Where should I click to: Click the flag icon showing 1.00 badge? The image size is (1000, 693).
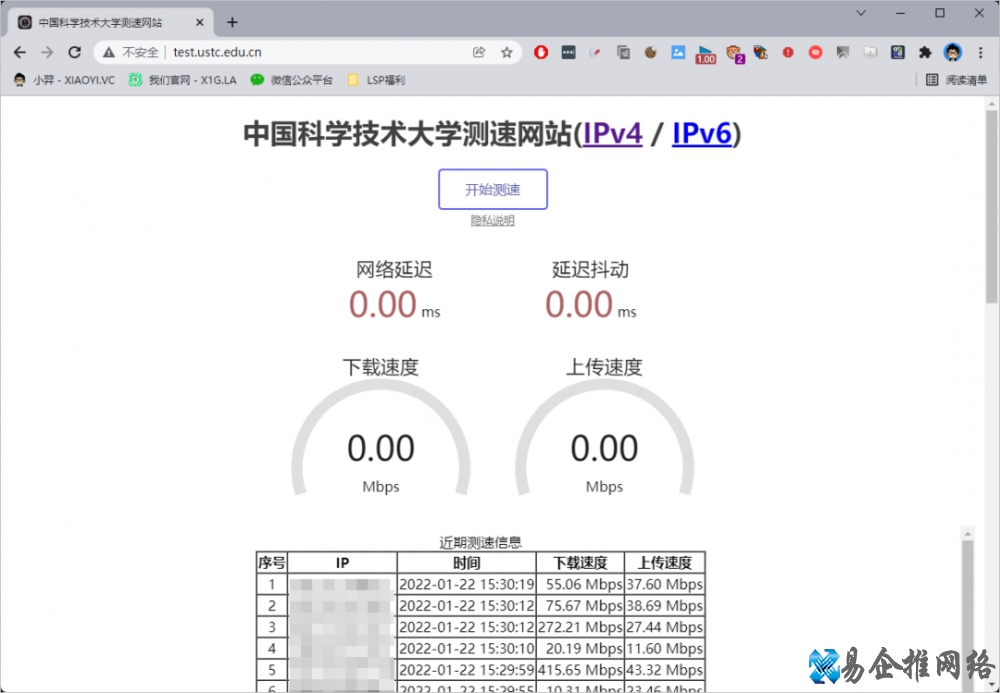click(x=705, y=52)
